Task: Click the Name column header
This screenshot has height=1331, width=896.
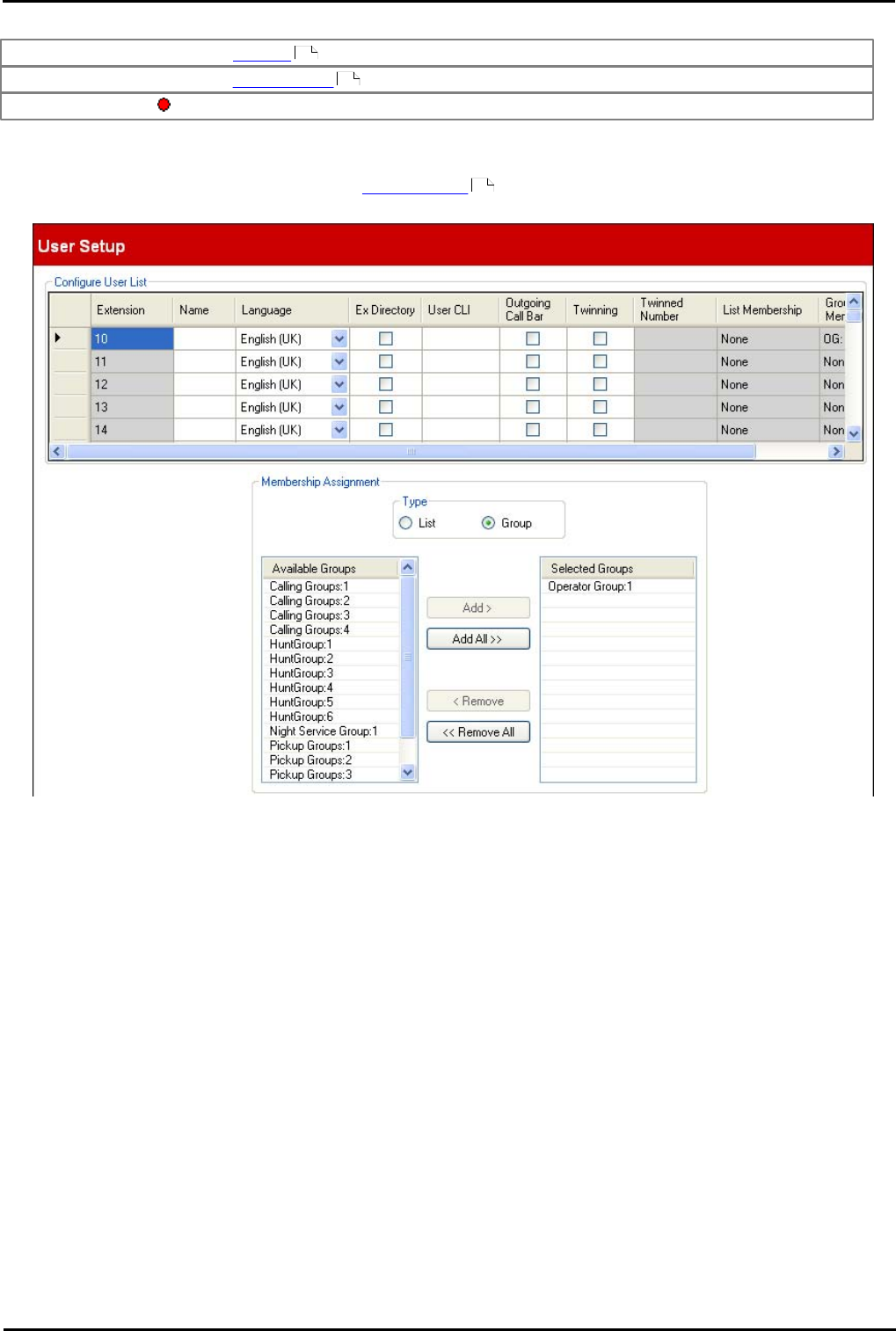Action: click(204, 309)
